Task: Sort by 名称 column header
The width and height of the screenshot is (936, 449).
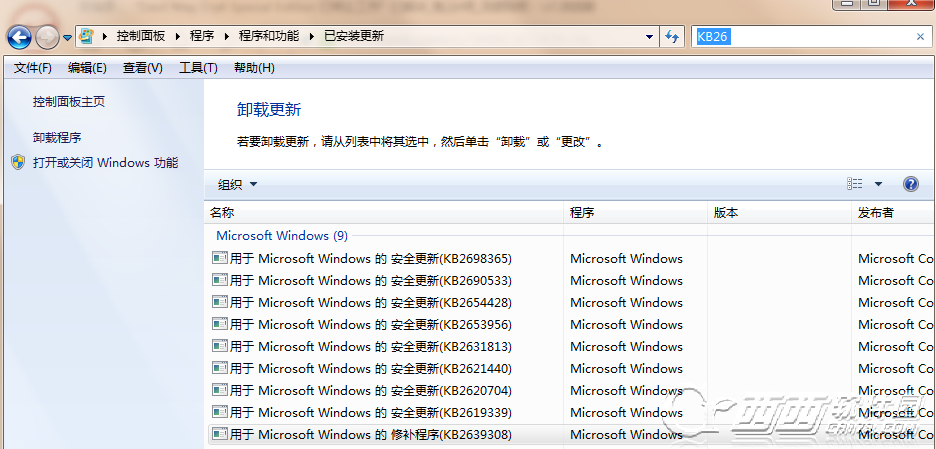Action: (x=384, y=213)
